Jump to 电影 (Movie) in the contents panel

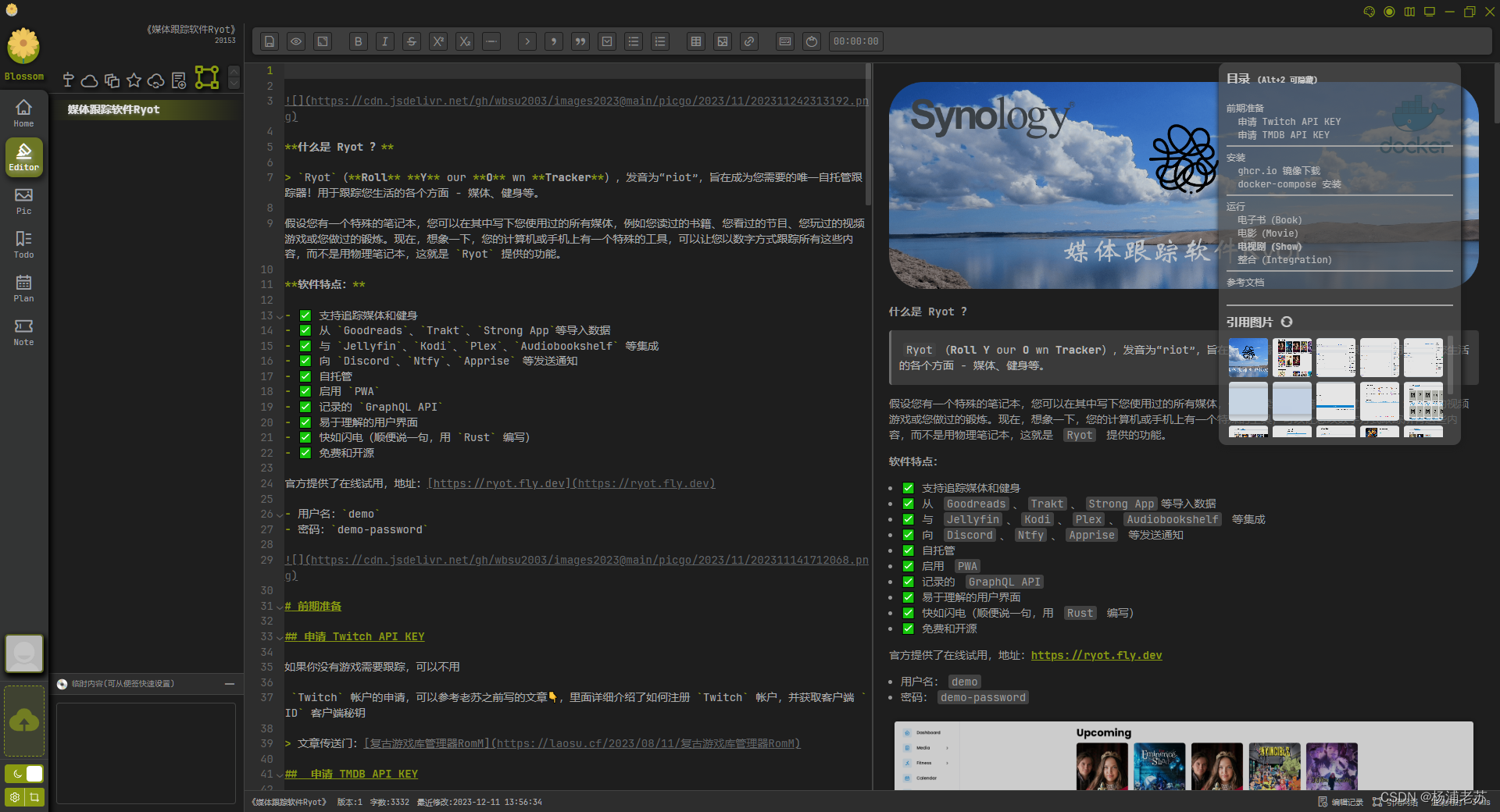pos(1267,233)
